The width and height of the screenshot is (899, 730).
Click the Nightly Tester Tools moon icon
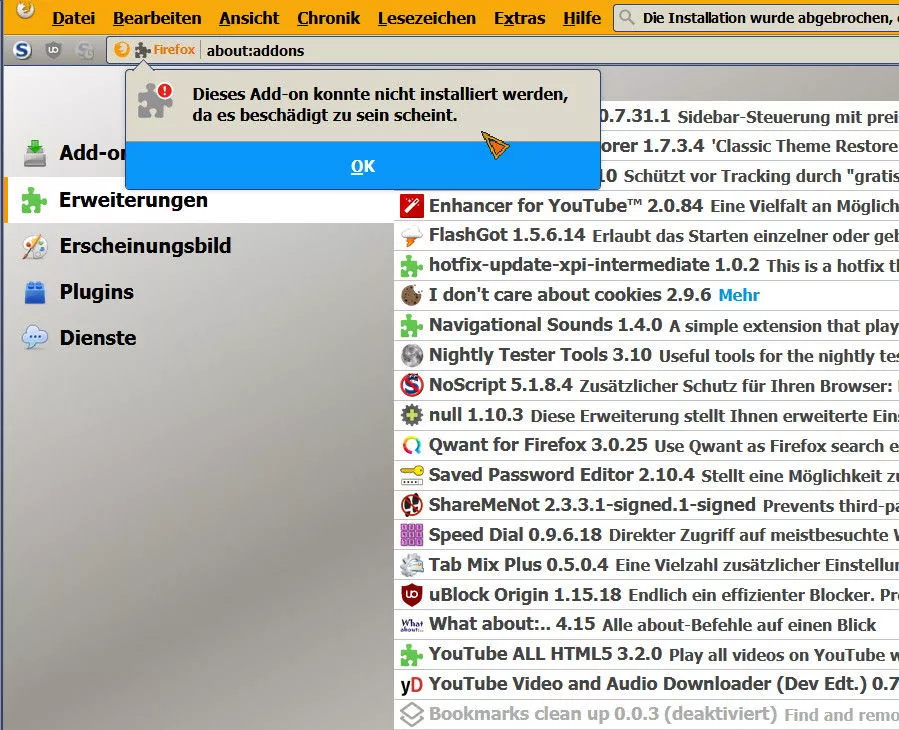[412, 356]
